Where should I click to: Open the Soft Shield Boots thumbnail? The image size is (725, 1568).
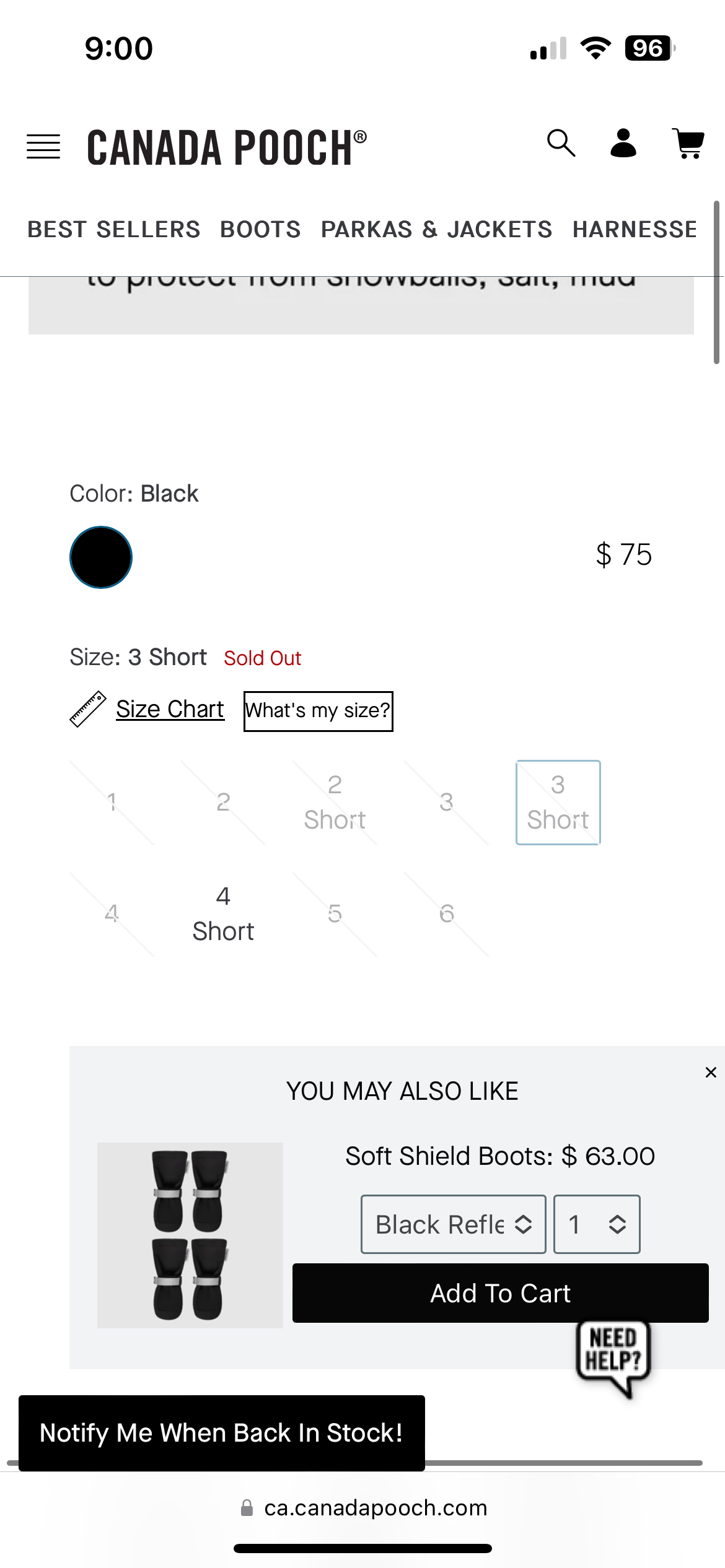coord(190,1235)
